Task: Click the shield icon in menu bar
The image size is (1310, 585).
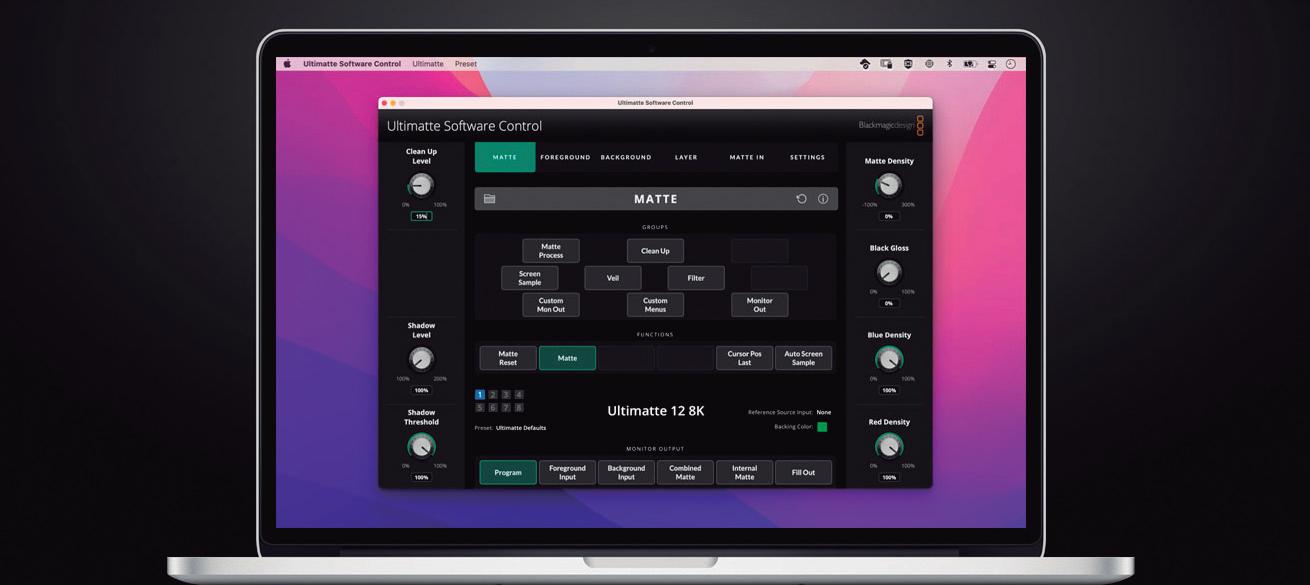Action: [x=908, y=64]
